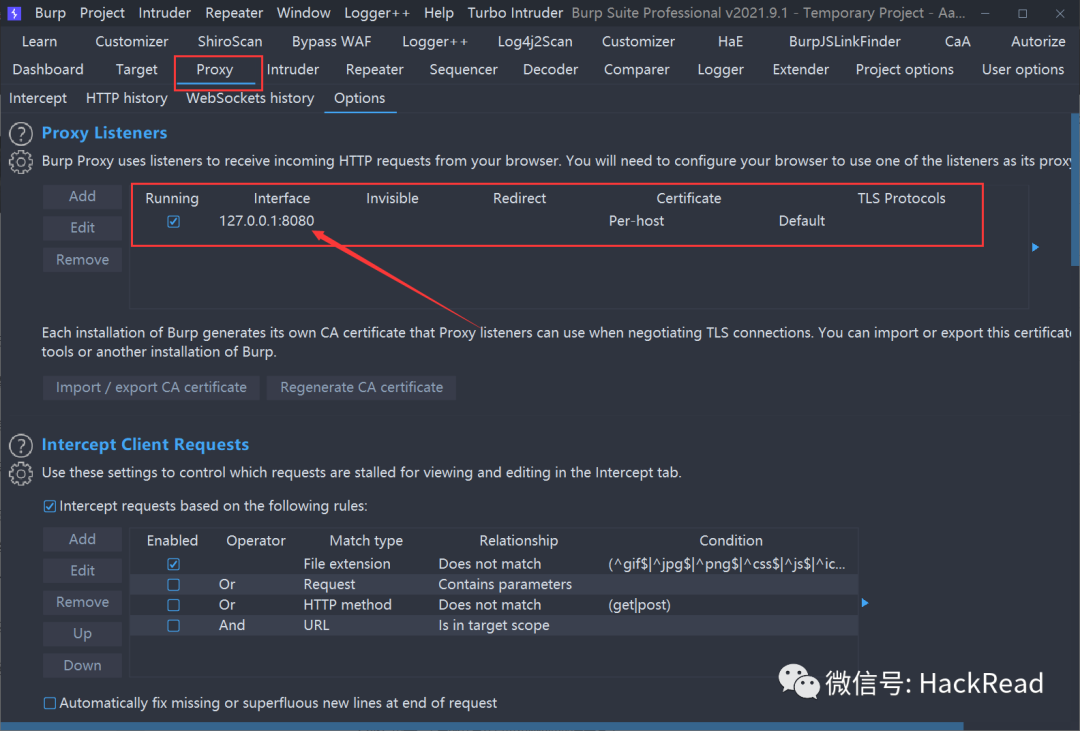Open the Burp menu
1080x731 pixels.
click(x=50, y=13)
